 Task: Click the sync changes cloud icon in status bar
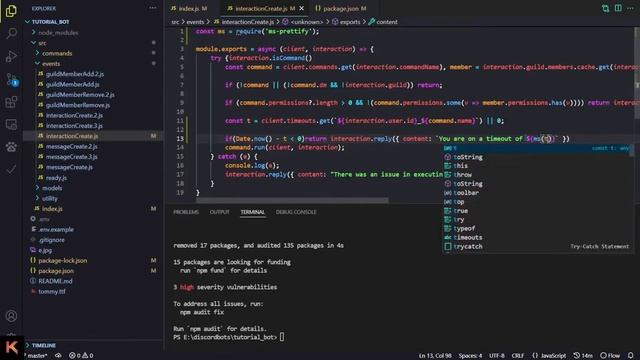pos(58,356)
